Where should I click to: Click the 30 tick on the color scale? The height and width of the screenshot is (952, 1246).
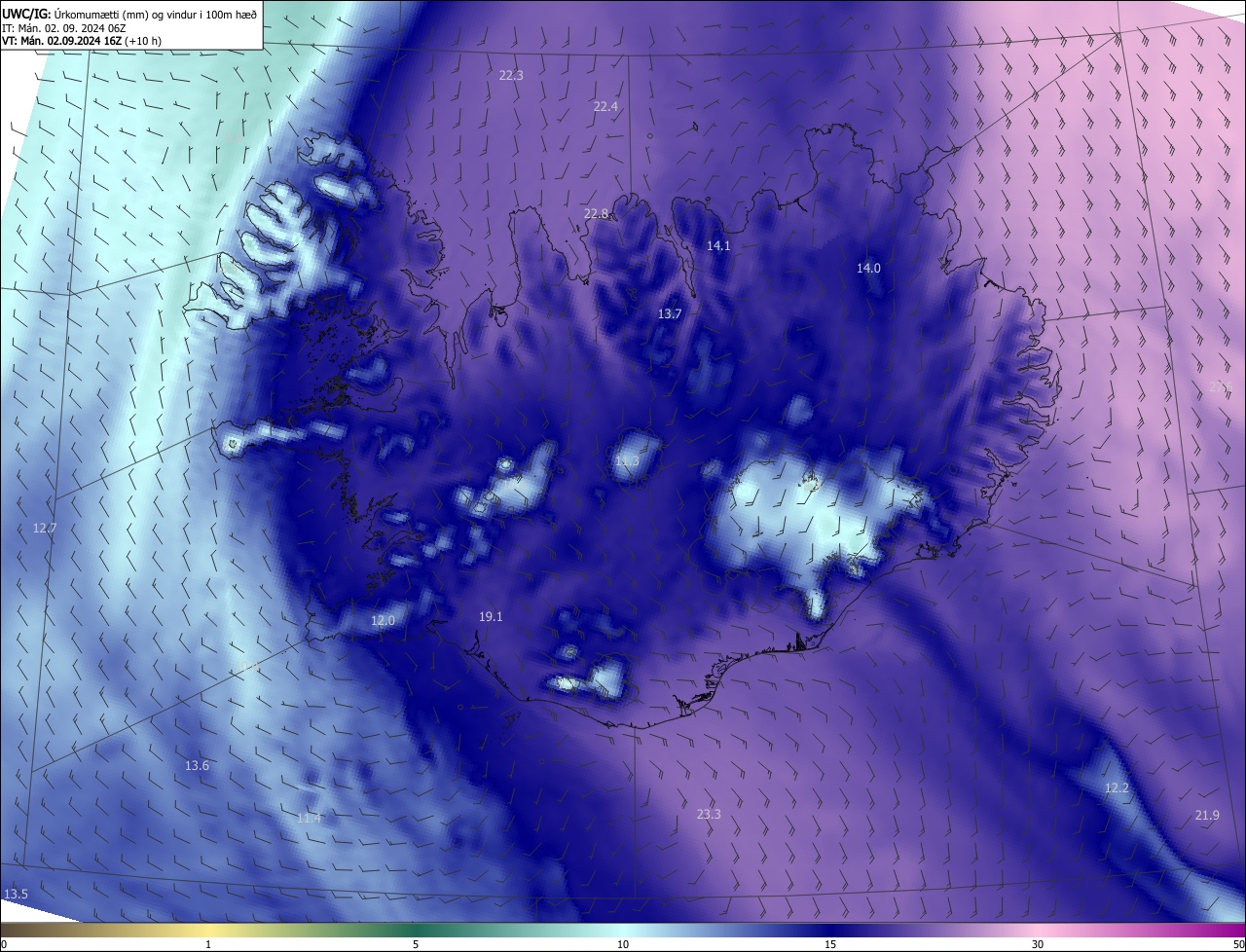pyautogui.click(x=1038, y=945)
